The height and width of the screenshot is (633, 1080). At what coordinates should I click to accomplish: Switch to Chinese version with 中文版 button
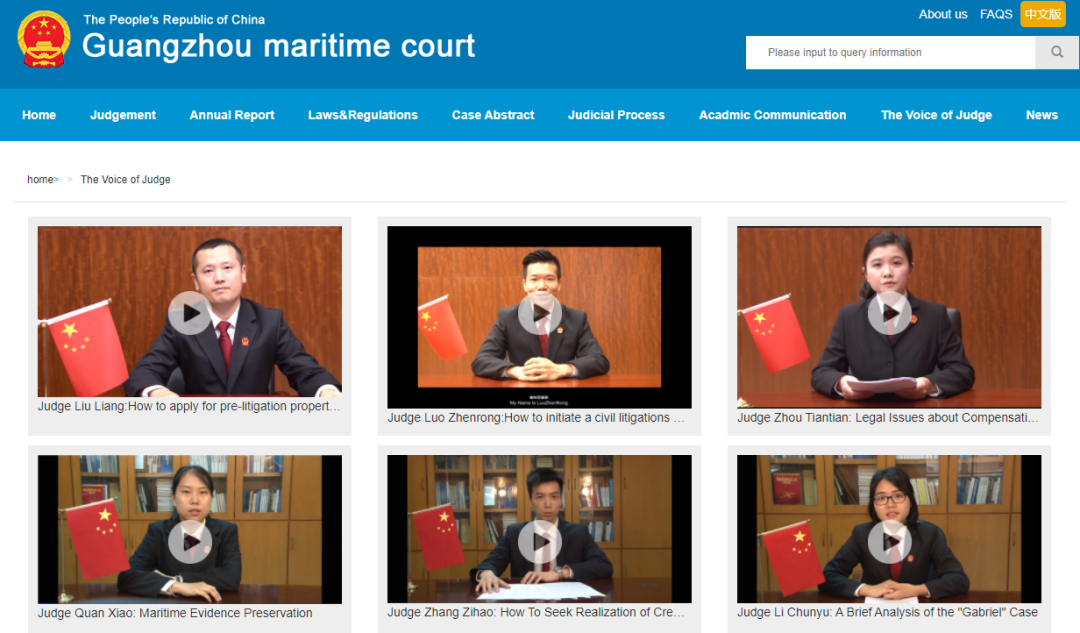pyautogui.click(x=1043, y=15)
